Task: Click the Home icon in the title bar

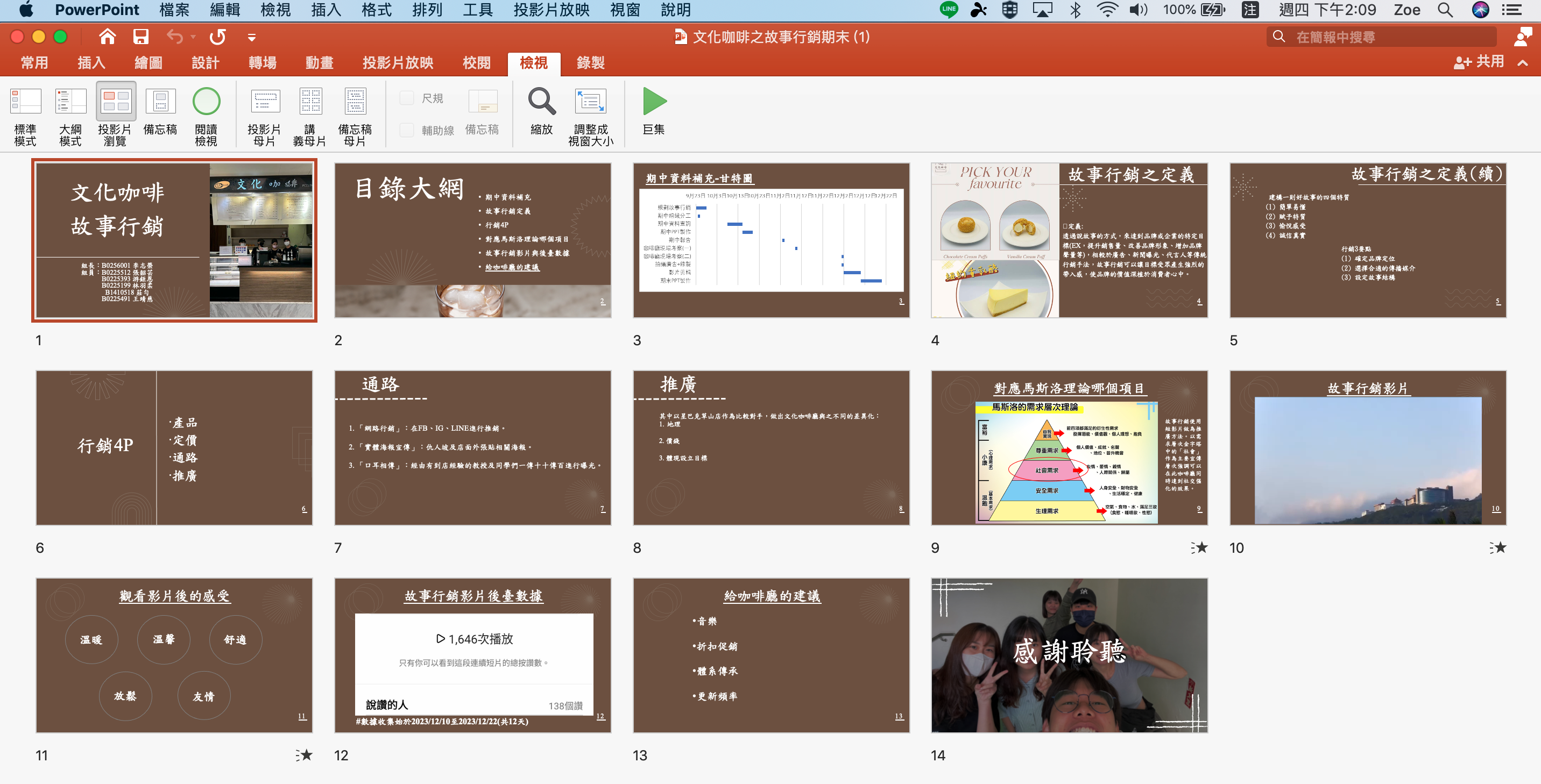Action: (108, 37)
